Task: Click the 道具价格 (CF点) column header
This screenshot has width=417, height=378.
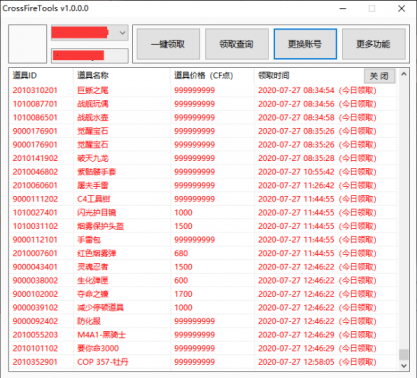Action: click(203, 76)
